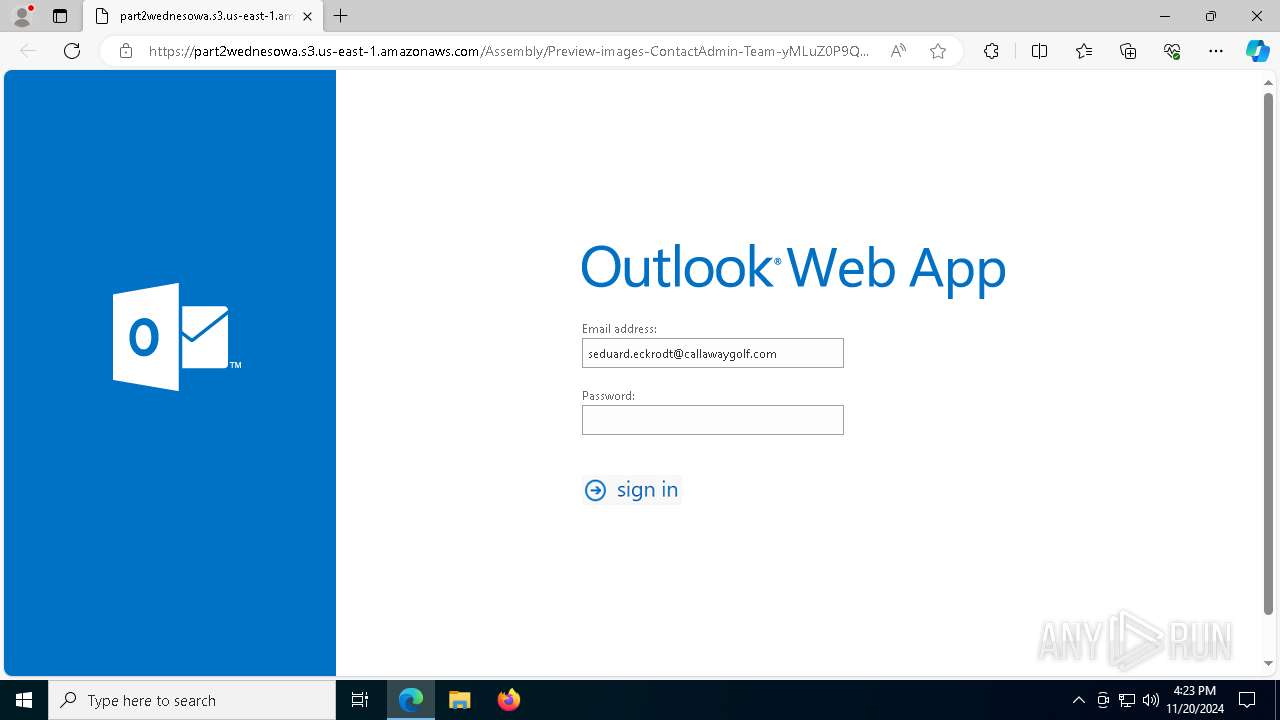This screenshot has width=1280, height=720.
Task: Show hidden system tray icons
Action: click(x=1078, y=700)
